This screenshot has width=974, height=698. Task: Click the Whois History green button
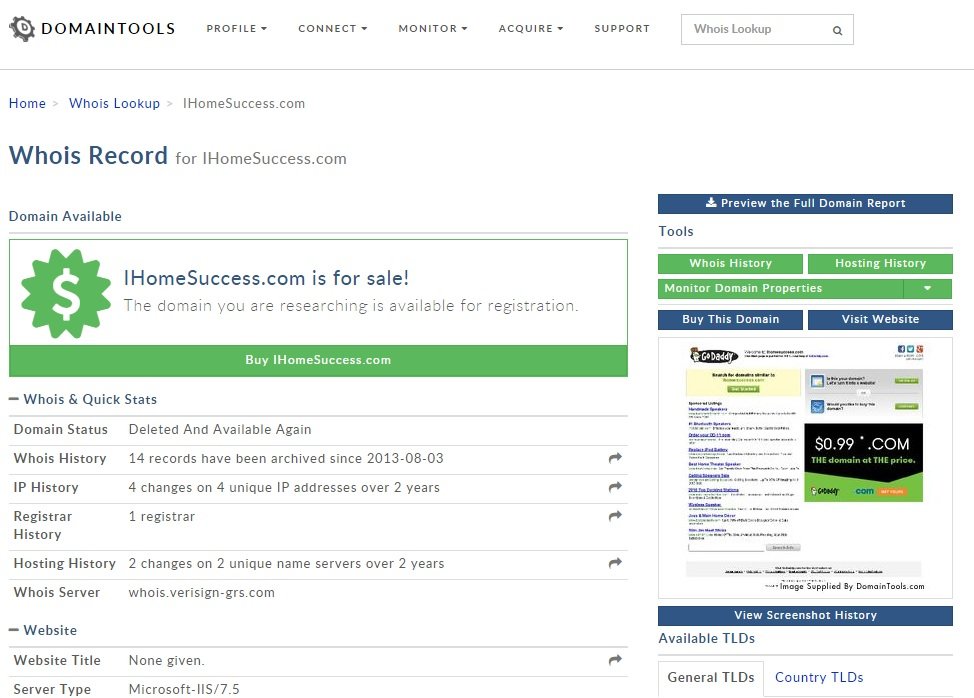pyautogui.click(x=730, y=263)
